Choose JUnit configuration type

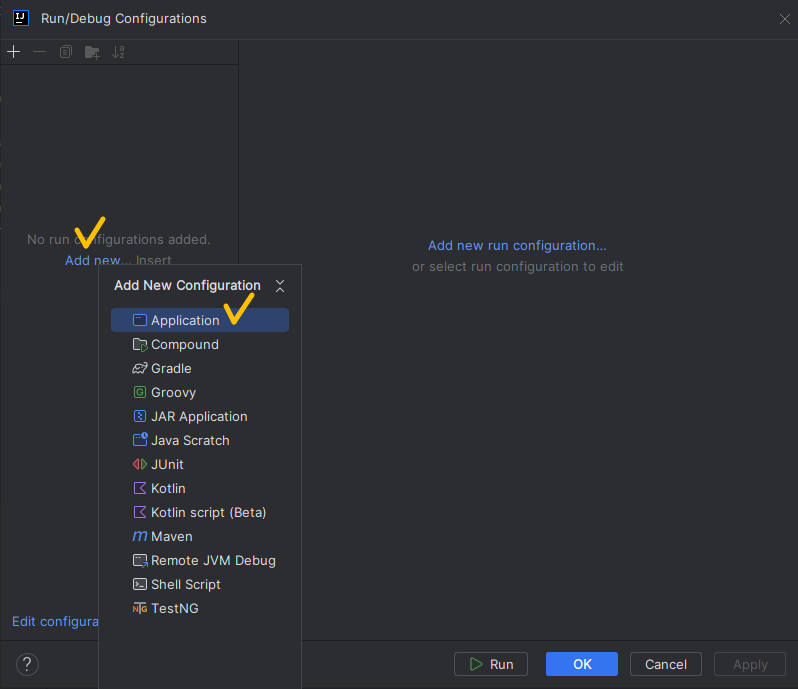[200, 464]
